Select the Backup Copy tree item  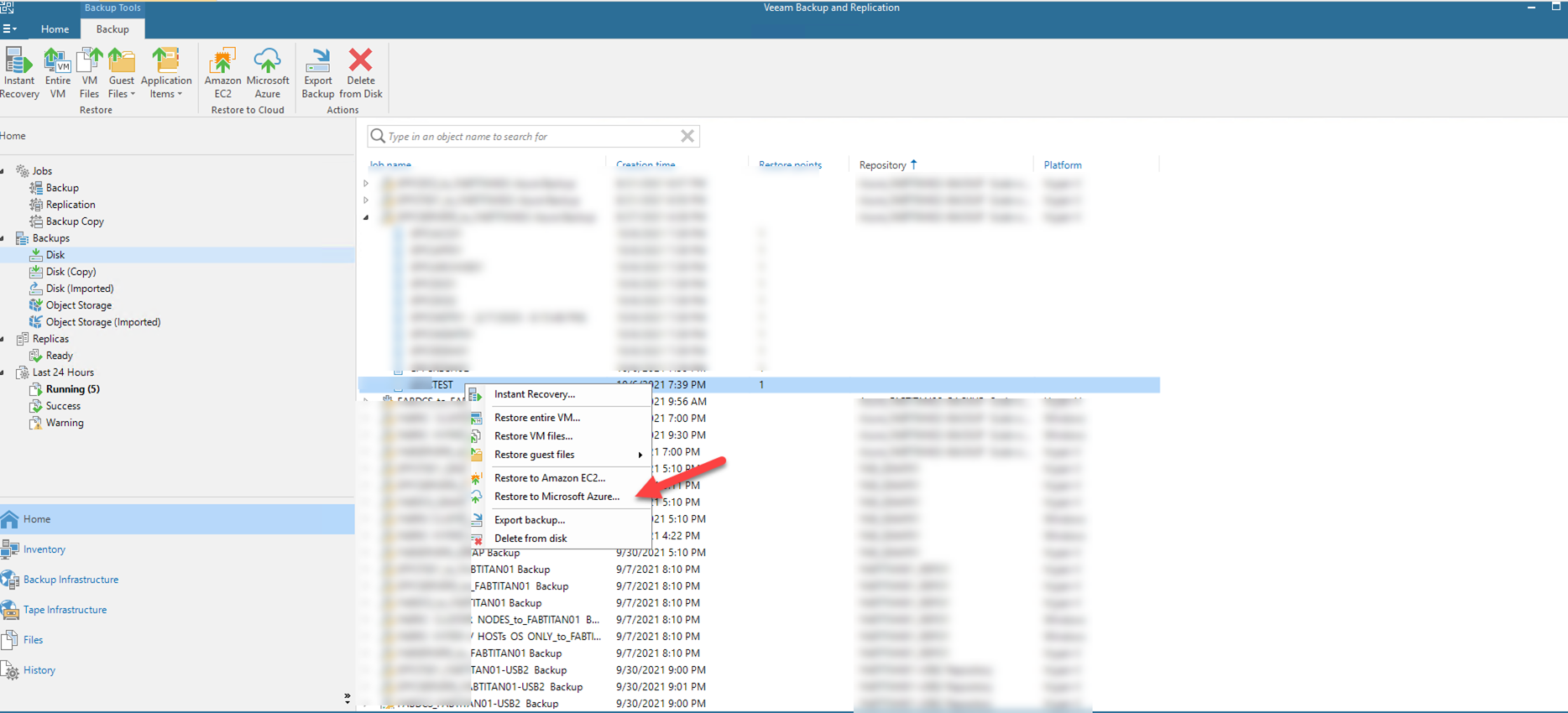coord(75,221)
